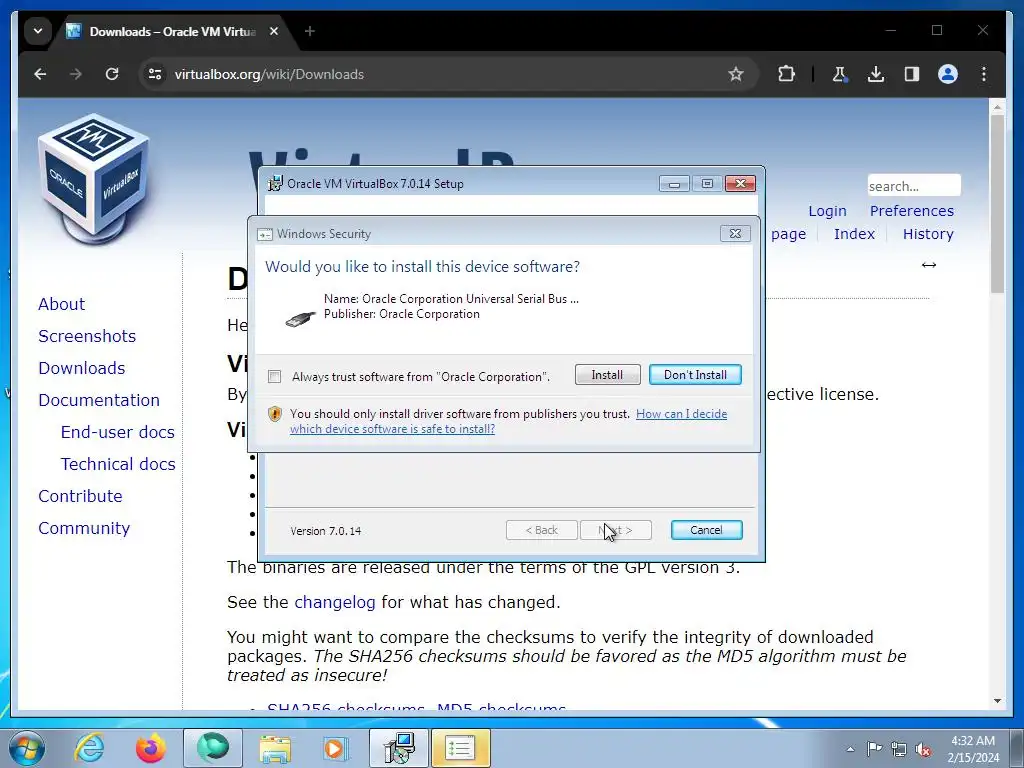This screenshot has height=768, width=1024.
Task: Open the Action Center flag icon
Action: click(874, 749)
